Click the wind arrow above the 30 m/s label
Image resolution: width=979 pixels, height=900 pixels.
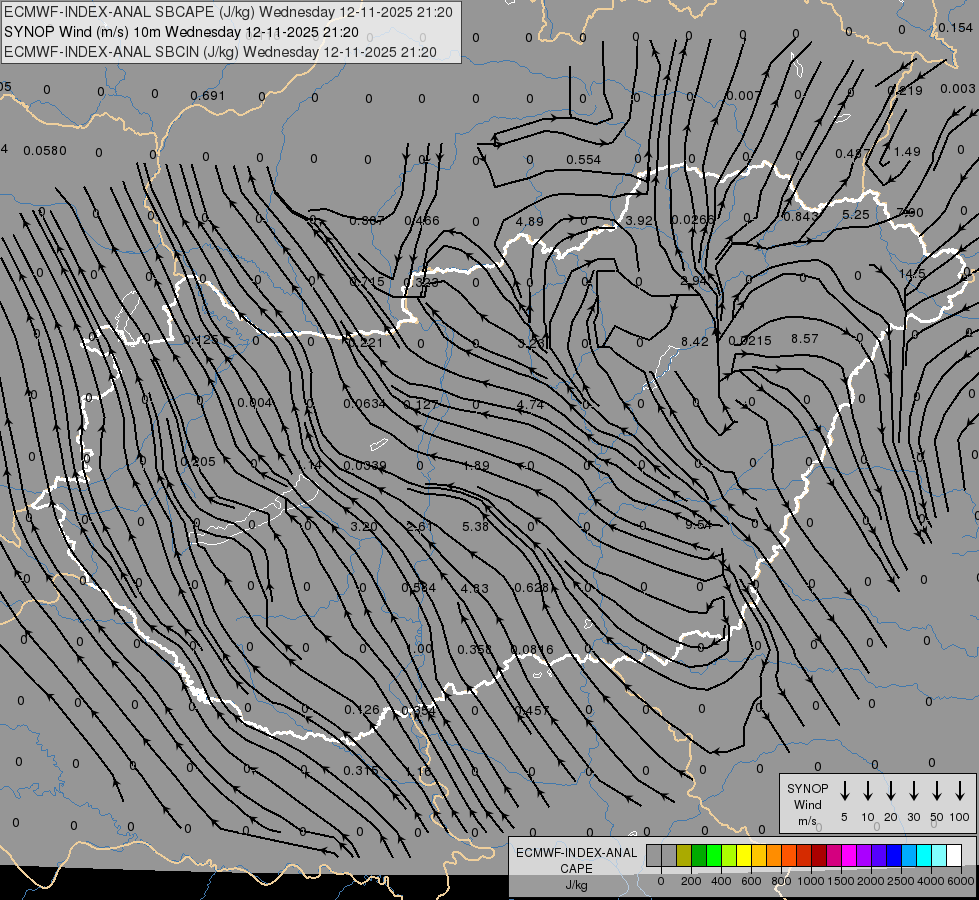pyautogui.click(x=913, y=791)
